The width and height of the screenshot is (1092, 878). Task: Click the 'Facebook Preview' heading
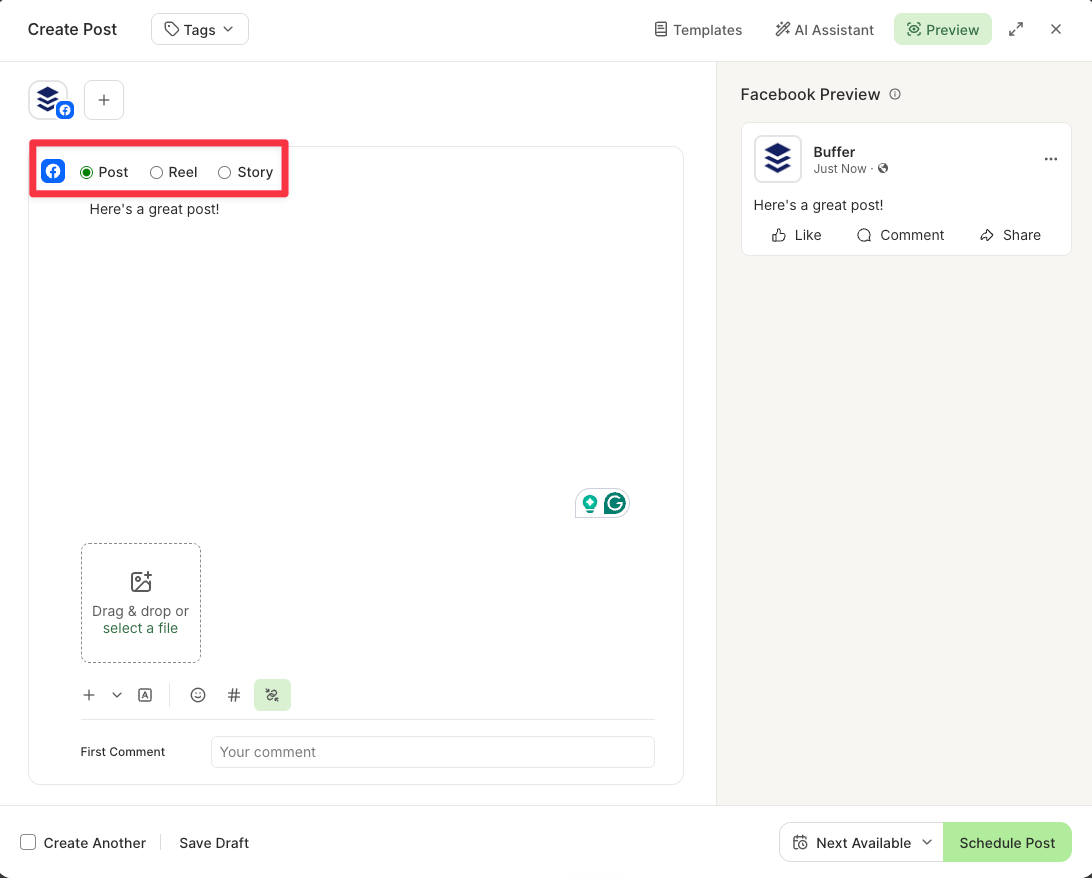pos(810,94)
